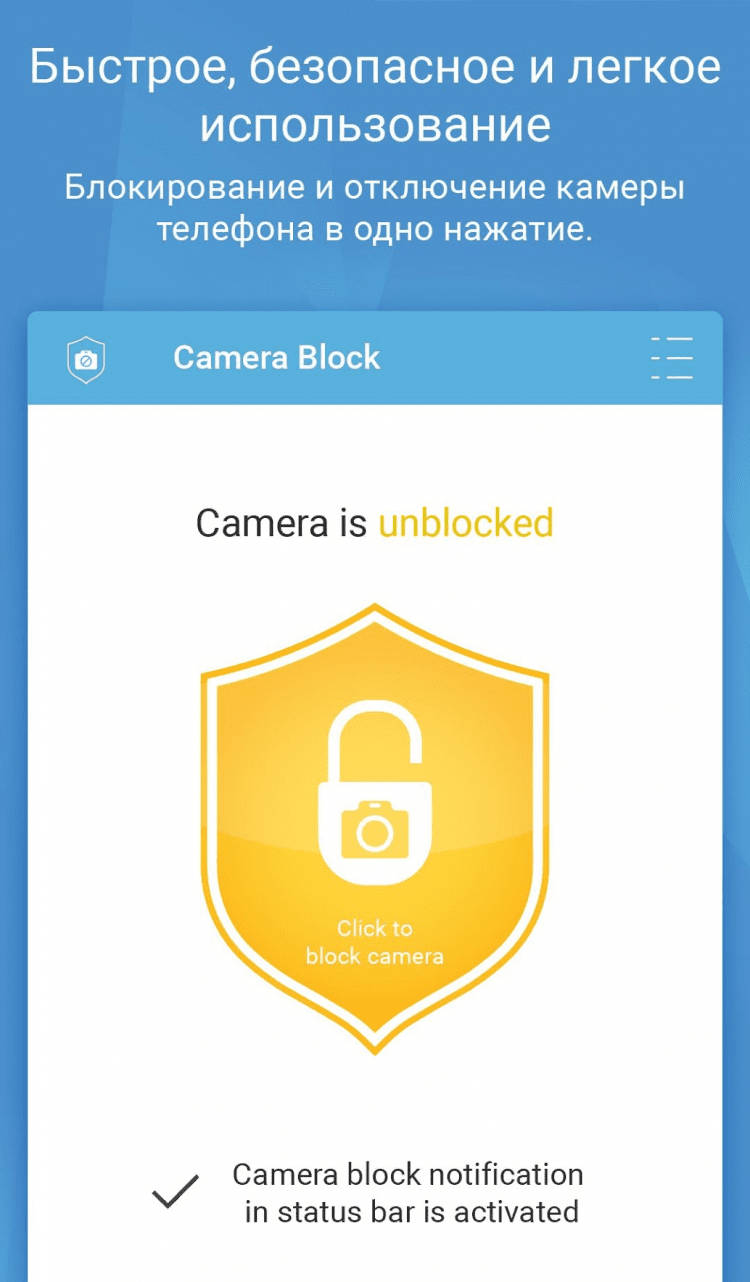Click the 'Camera Block' app title
This screenshot has width=750, height=1282.
click(277, 358)
